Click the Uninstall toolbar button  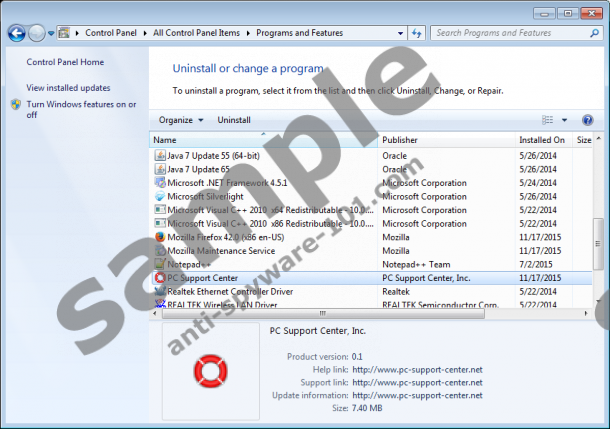[234, 120]
